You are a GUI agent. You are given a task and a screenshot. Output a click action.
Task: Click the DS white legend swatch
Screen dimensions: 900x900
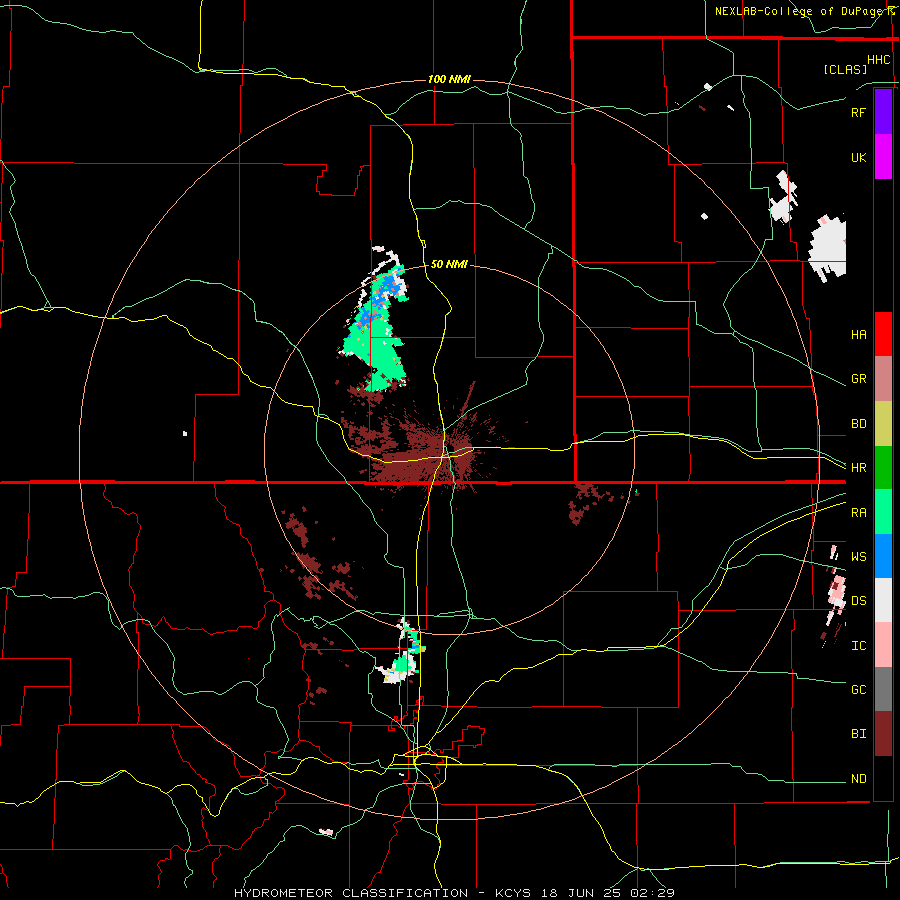(883, 600)
